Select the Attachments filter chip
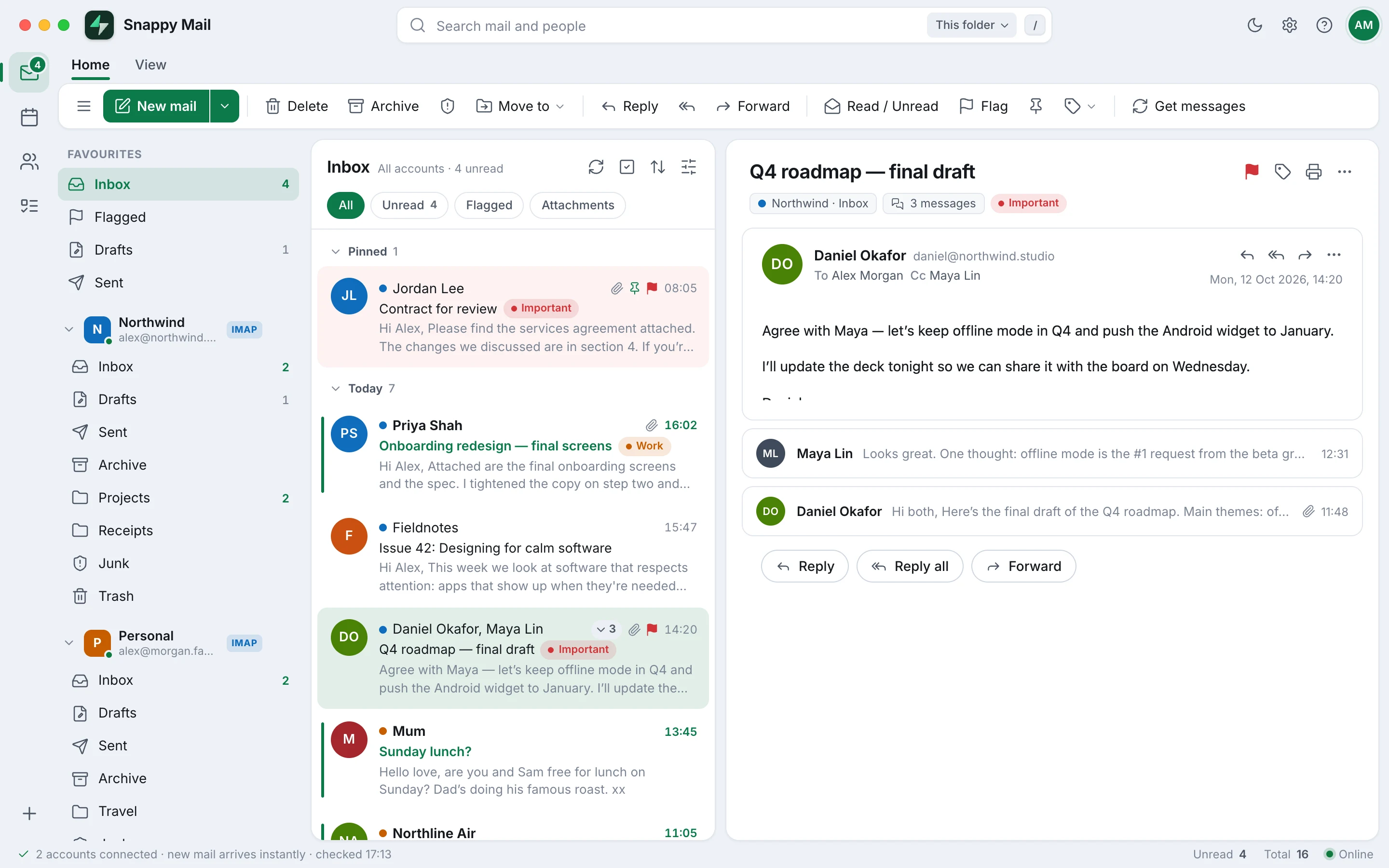 tap(577, 205)
